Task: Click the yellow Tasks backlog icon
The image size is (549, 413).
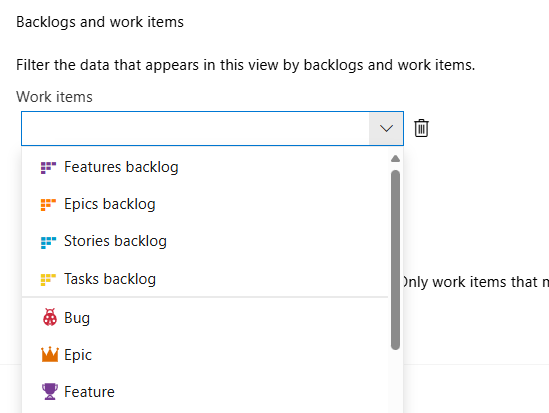Action: point(48,280)
